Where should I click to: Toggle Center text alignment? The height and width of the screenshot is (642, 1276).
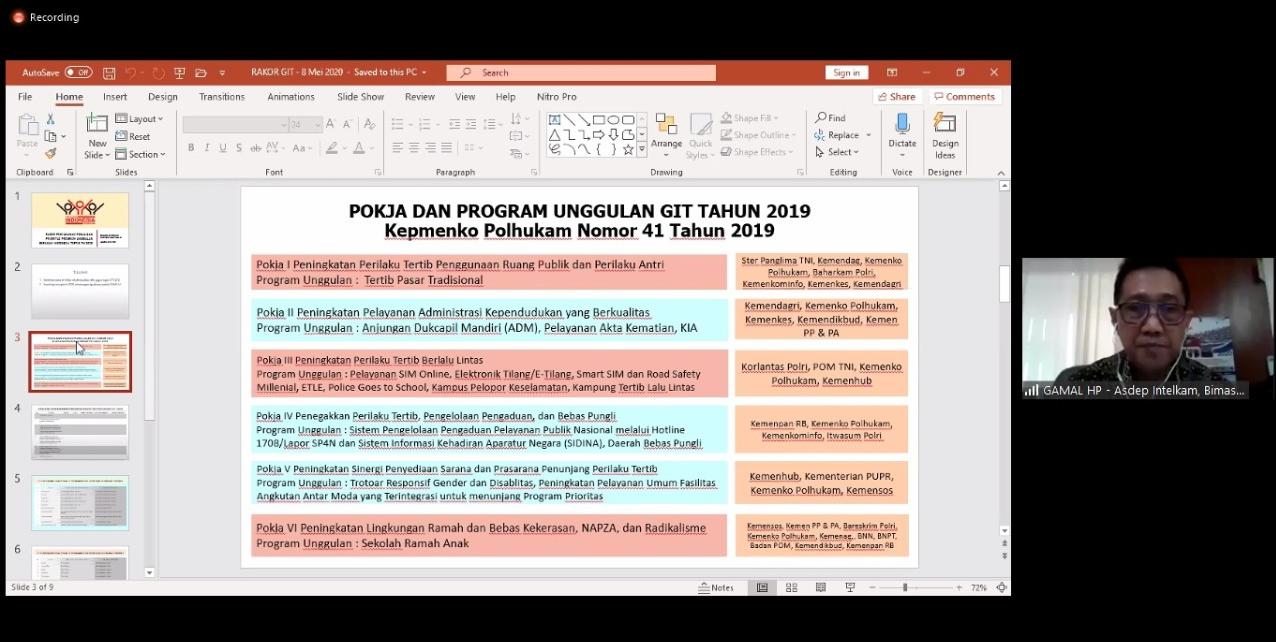point(414,148)
